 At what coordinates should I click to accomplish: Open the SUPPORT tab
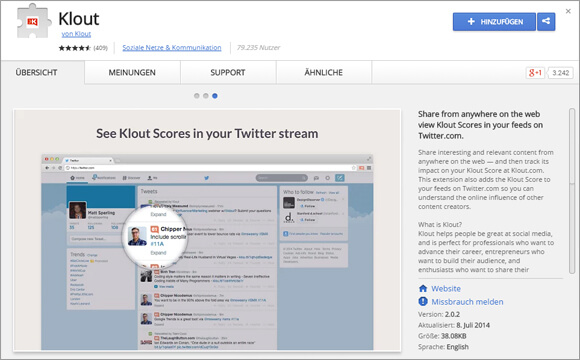228,73
